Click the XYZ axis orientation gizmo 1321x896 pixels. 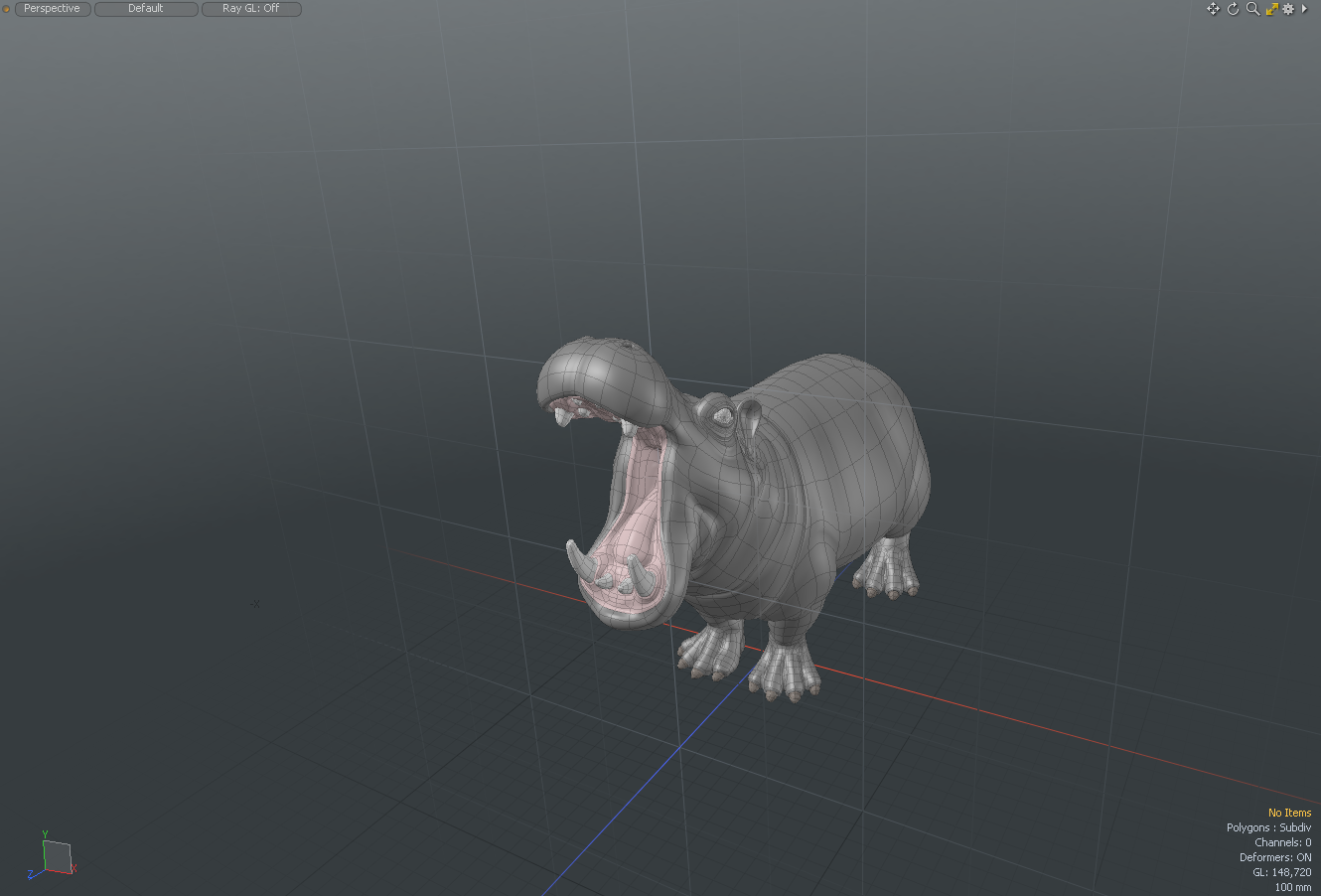[x=56, y=856]
